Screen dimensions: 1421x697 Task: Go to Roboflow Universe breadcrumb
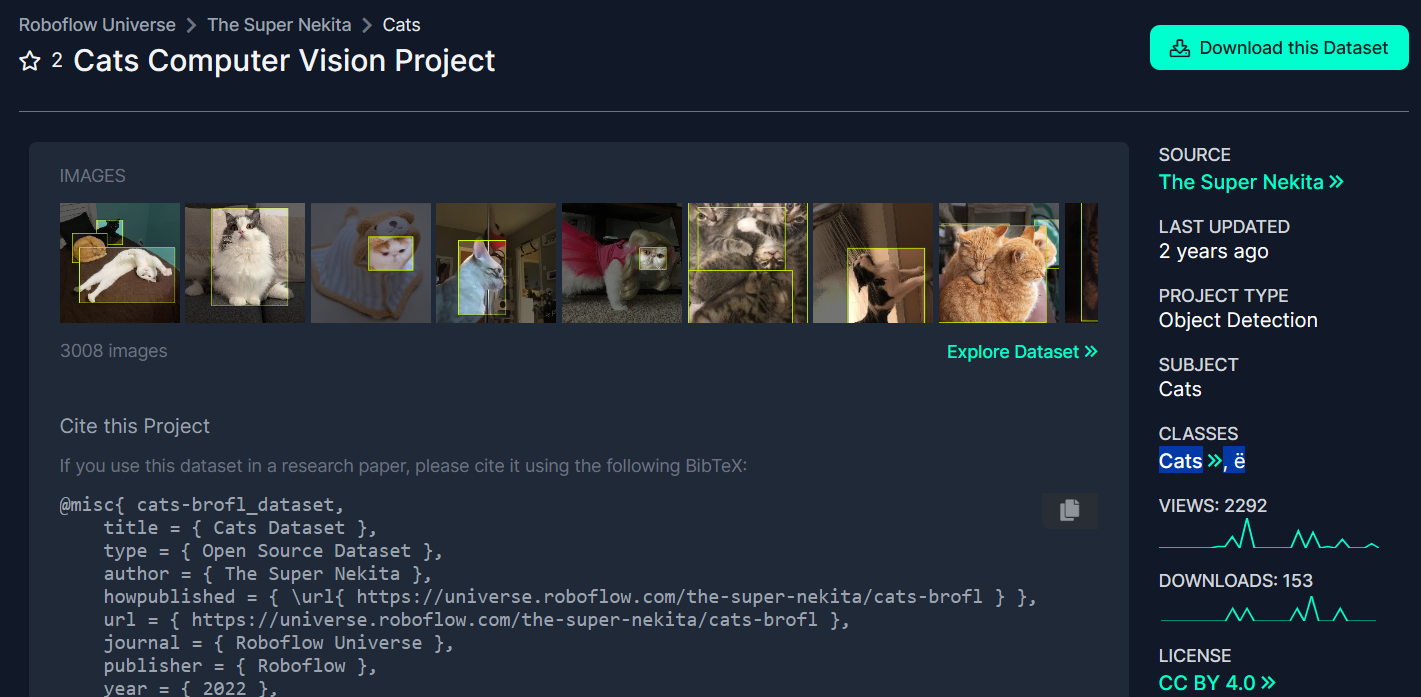pyautogui.click(x=97, y=25)
